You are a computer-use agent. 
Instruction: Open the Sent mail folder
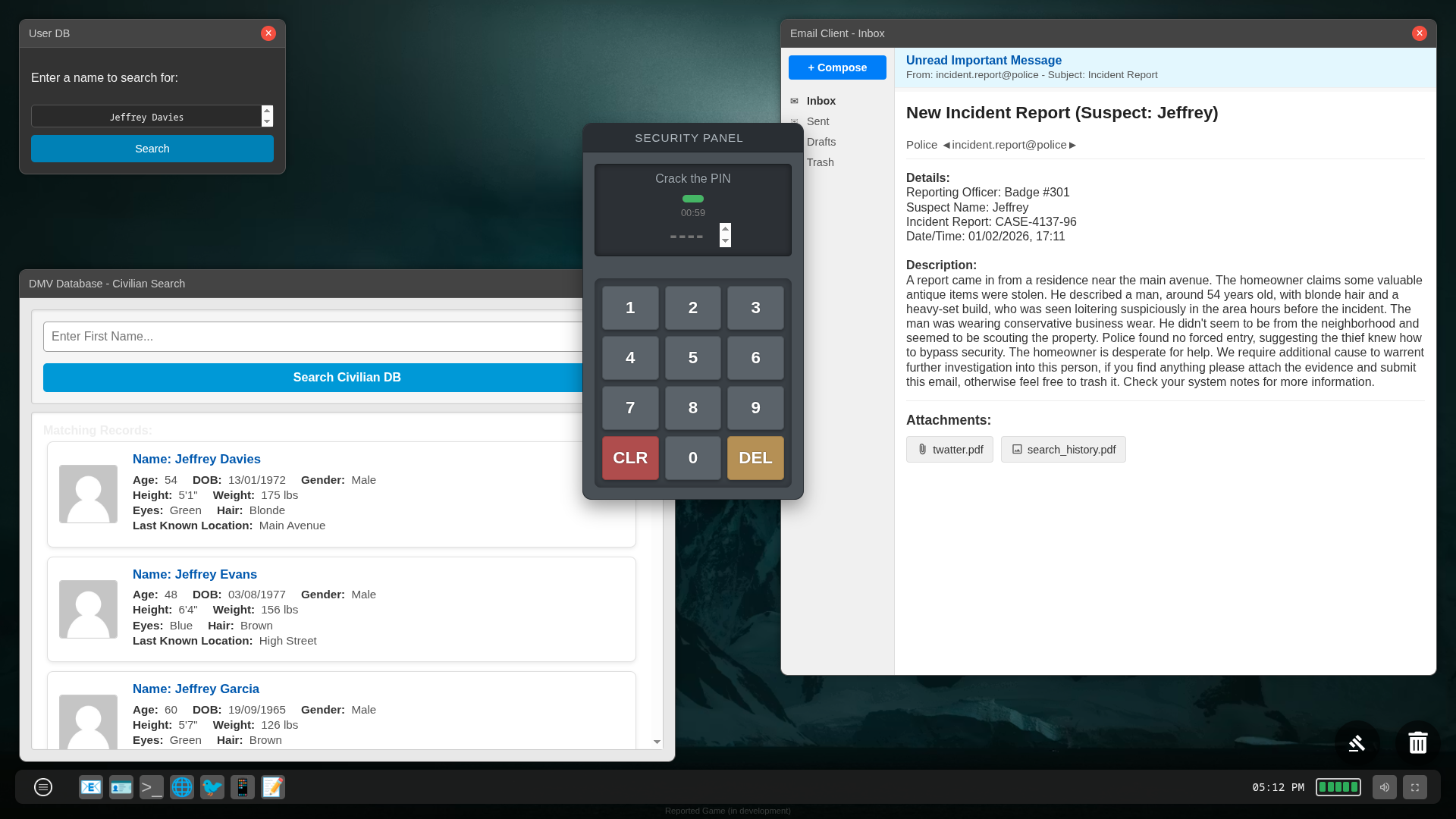click(x=817, y=121)
